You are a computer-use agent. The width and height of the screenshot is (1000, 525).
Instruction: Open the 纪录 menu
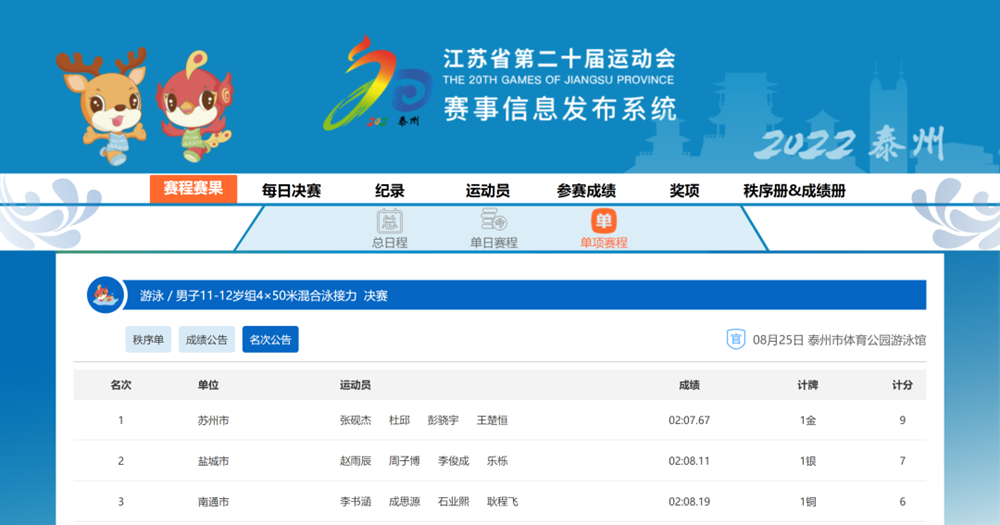click(x=390, y=191)
